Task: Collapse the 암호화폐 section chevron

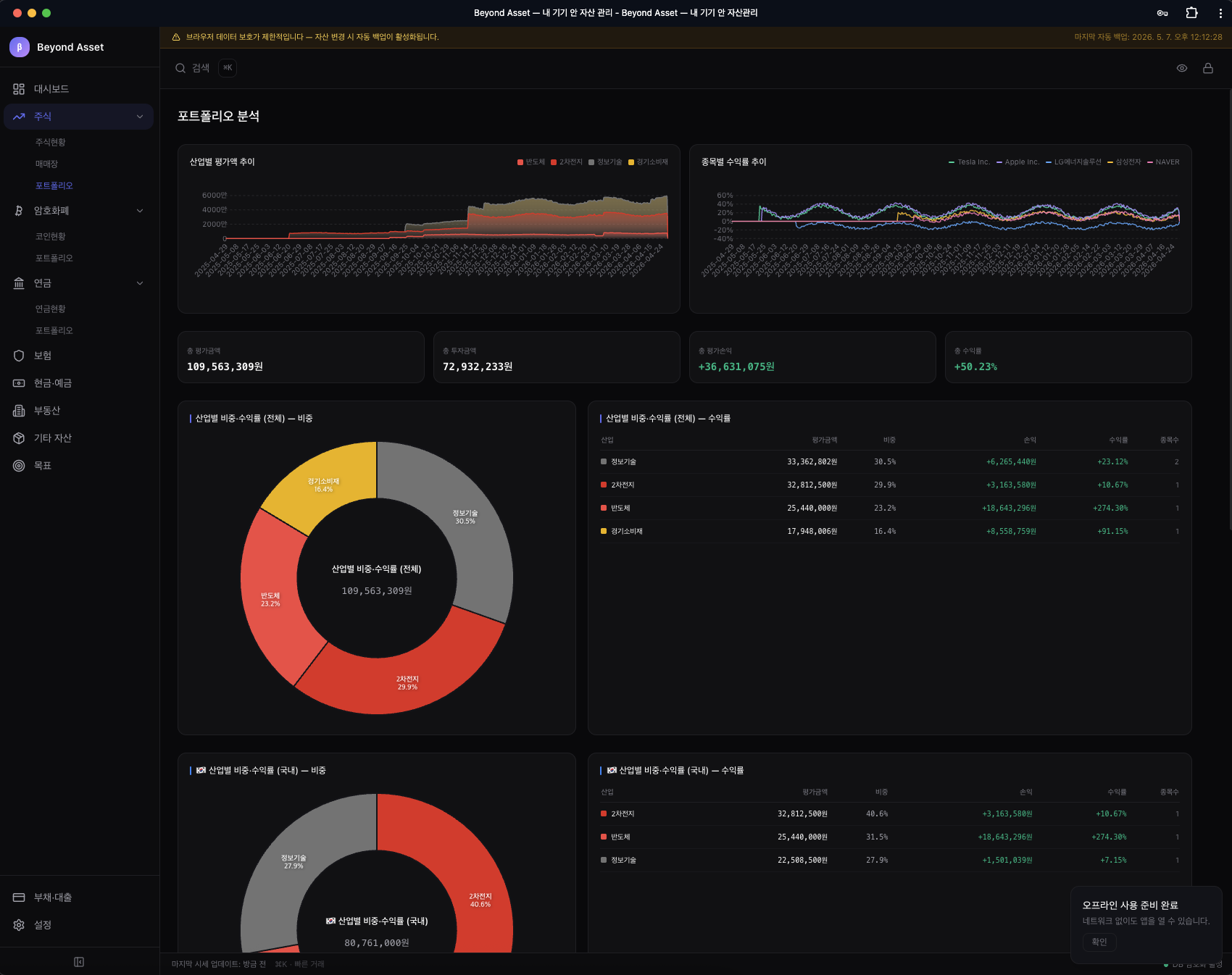Action: (140, 211)
